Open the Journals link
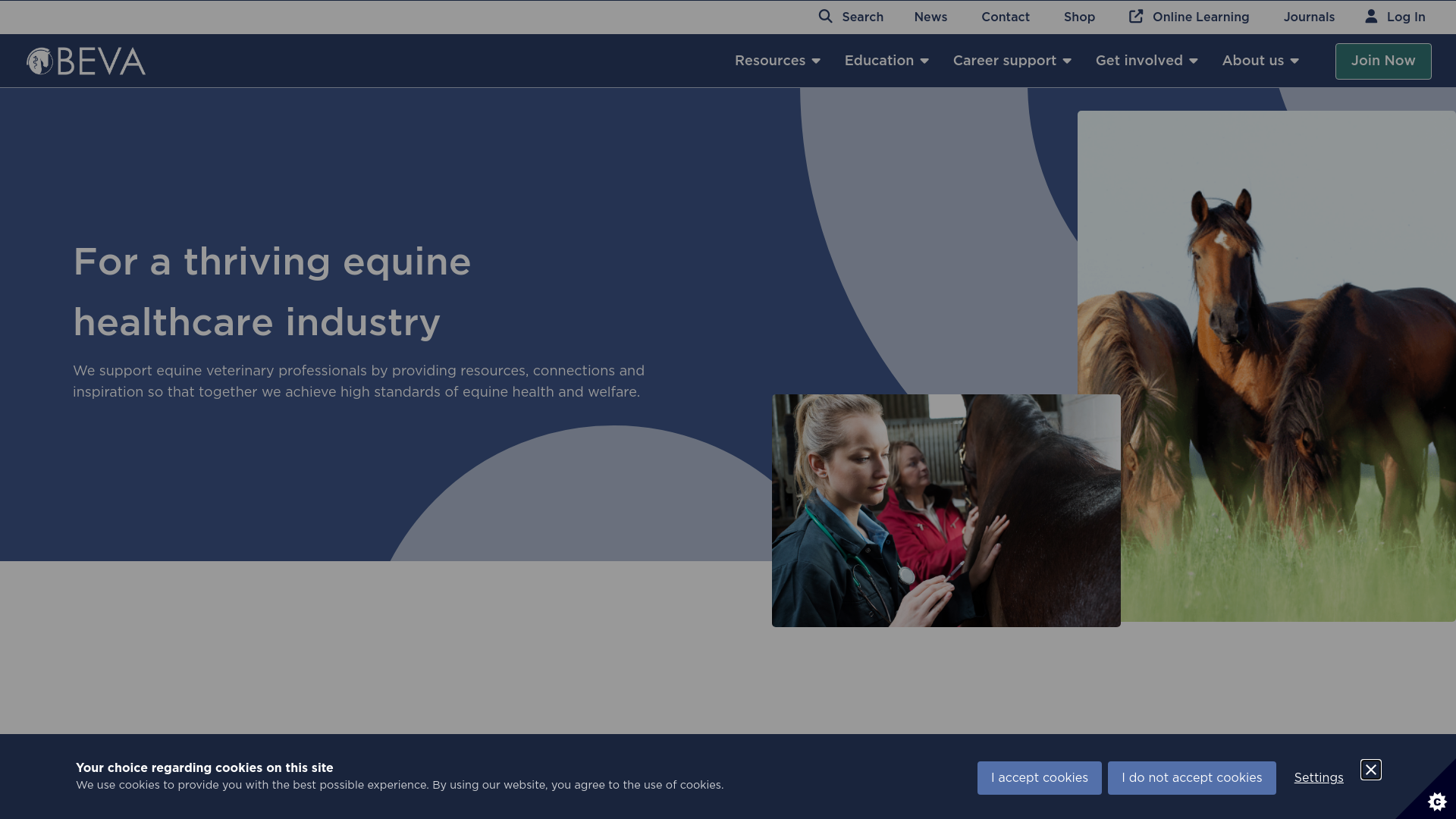 1309,17
